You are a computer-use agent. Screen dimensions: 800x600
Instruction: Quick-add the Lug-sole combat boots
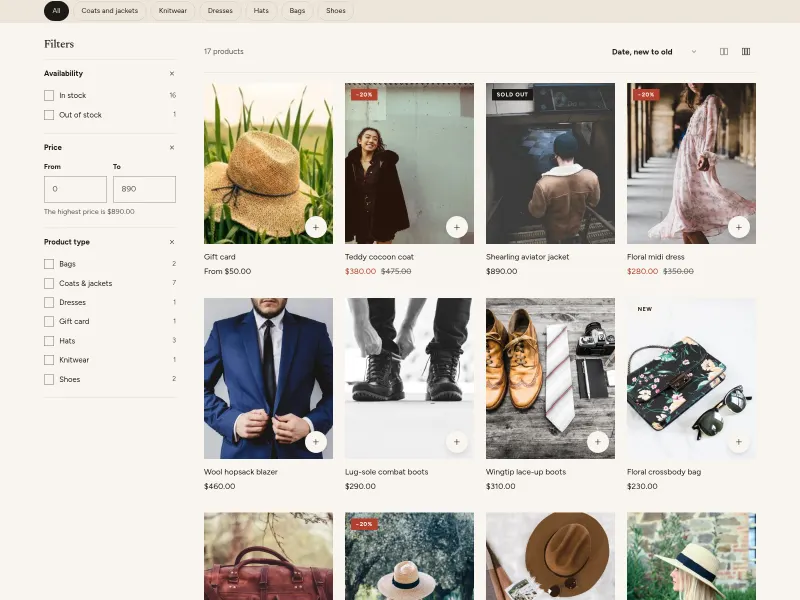pos(457,442)
